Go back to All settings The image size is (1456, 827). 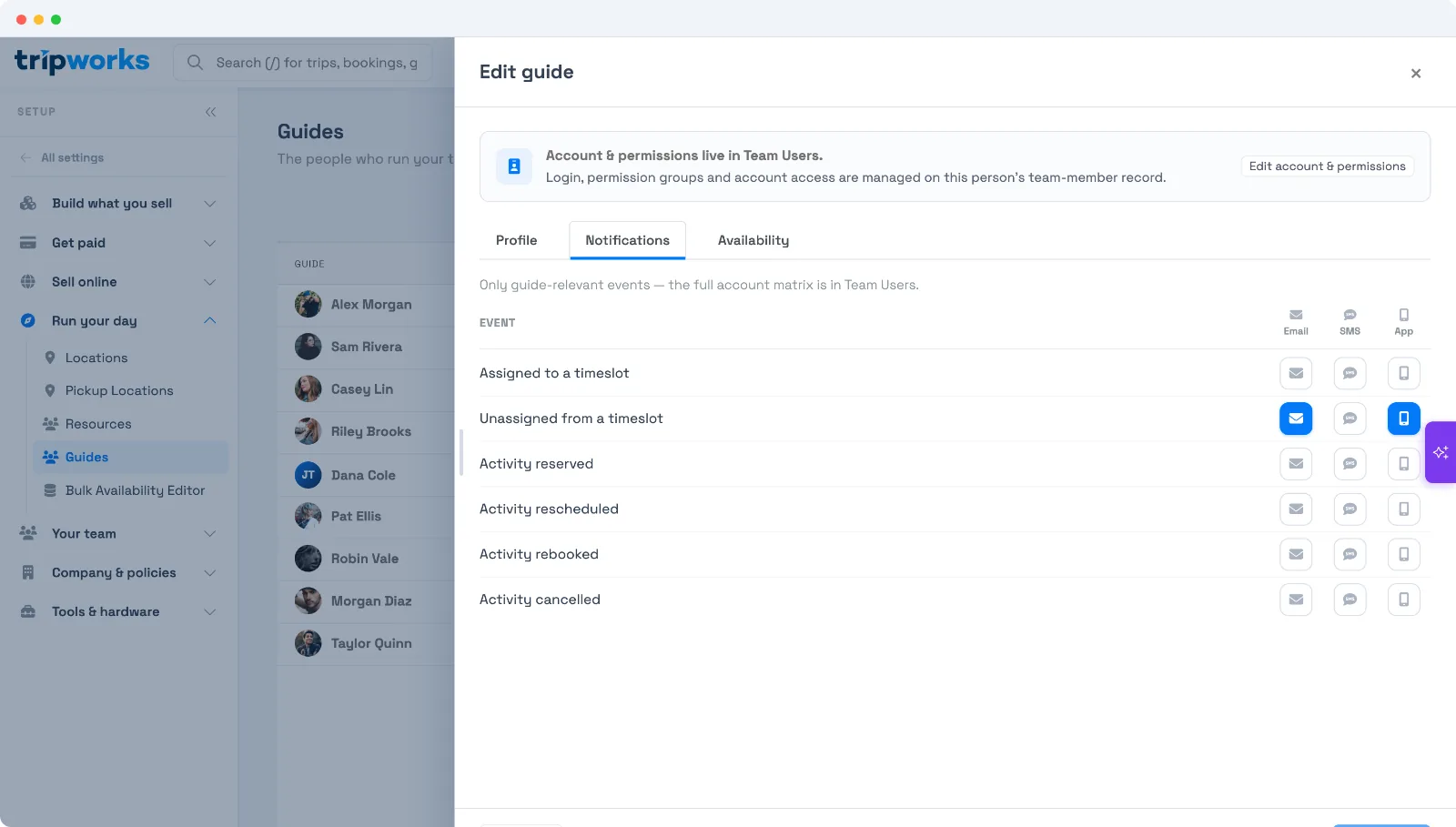coord(62,157)
